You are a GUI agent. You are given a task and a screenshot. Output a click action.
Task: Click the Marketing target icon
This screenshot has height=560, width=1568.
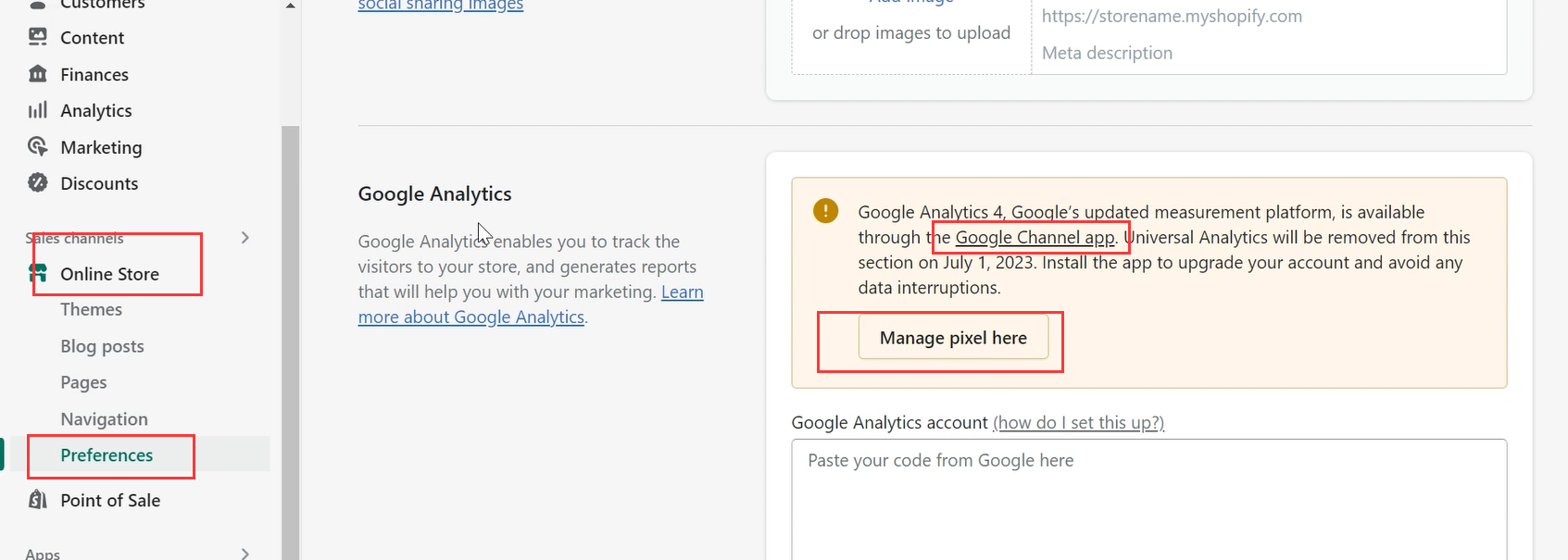tap(38, 147)
